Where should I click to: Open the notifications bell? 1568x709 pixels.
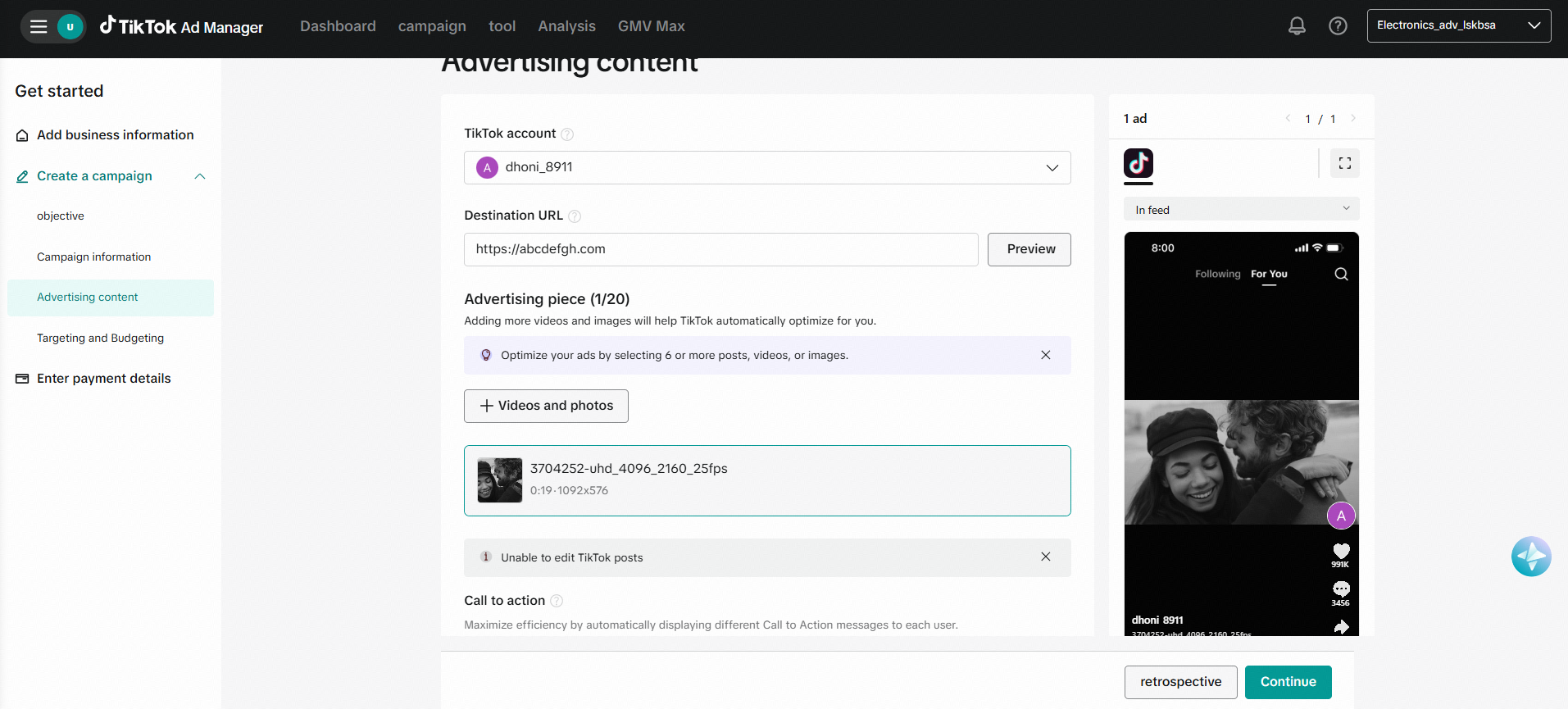point(1297,26)
